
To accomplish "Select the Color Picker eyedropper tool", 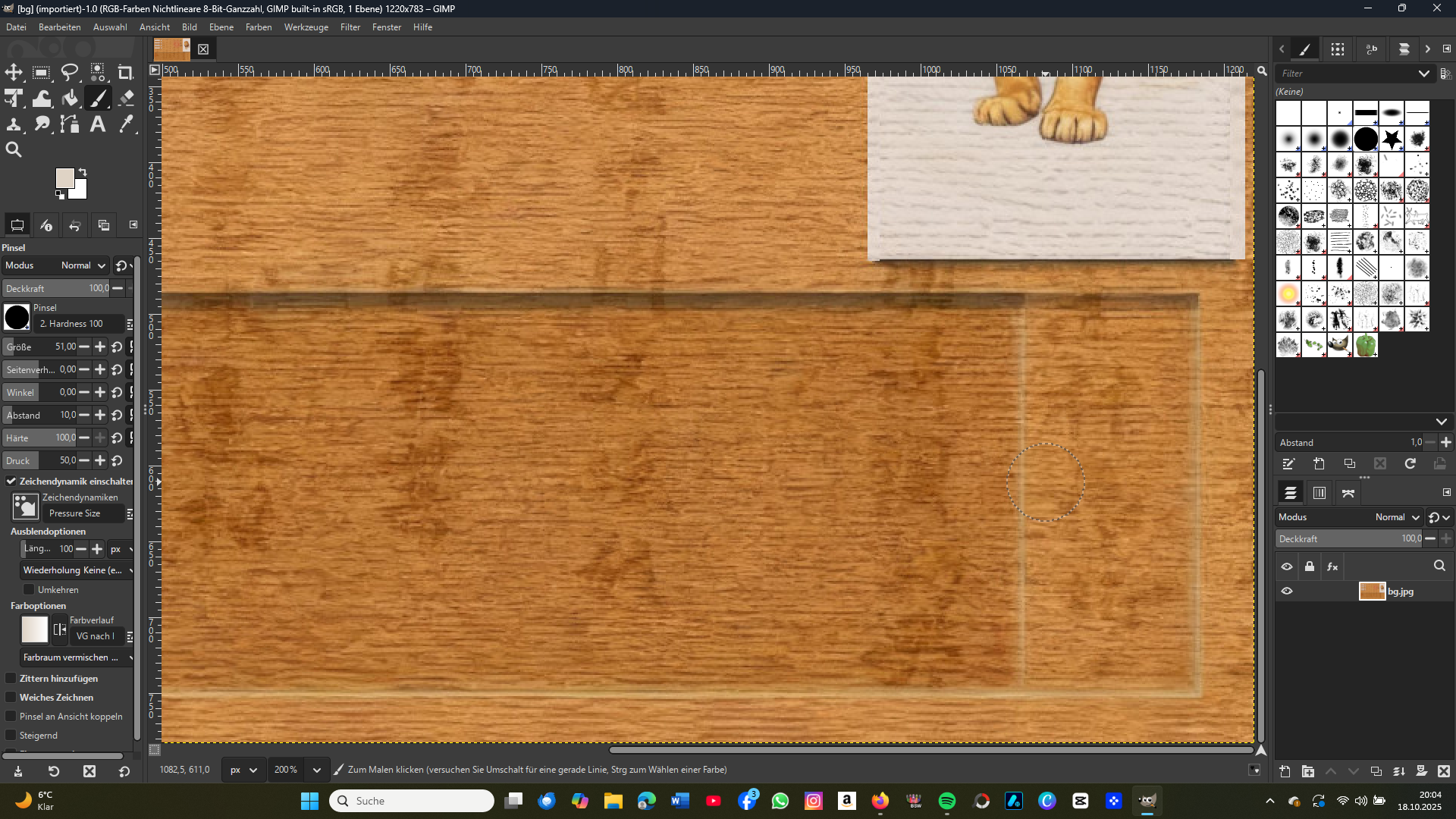I will pyautogui.click(x=126, y=124).
